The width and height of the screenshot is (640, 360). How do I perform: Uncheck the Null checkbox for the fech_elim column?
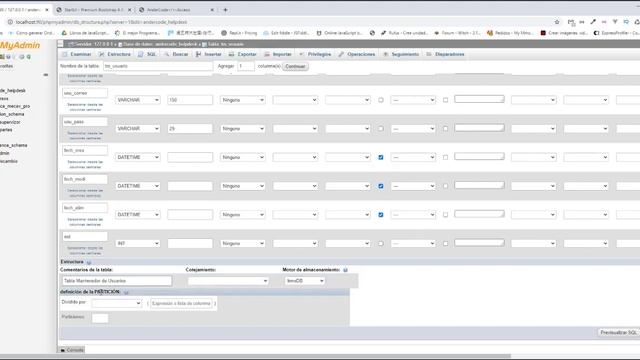381,215
